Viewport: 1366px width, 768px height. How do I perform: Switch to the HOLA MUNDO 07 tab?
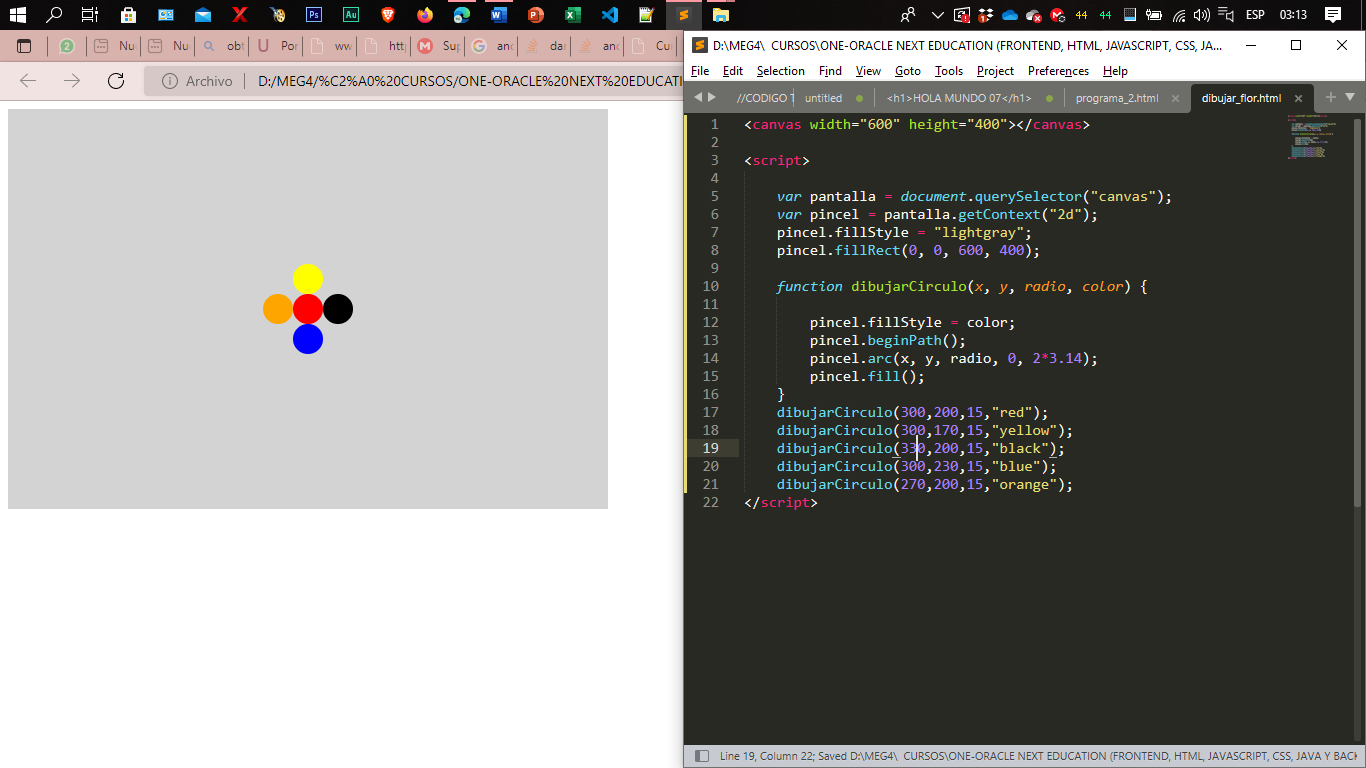tap(959, 98)
